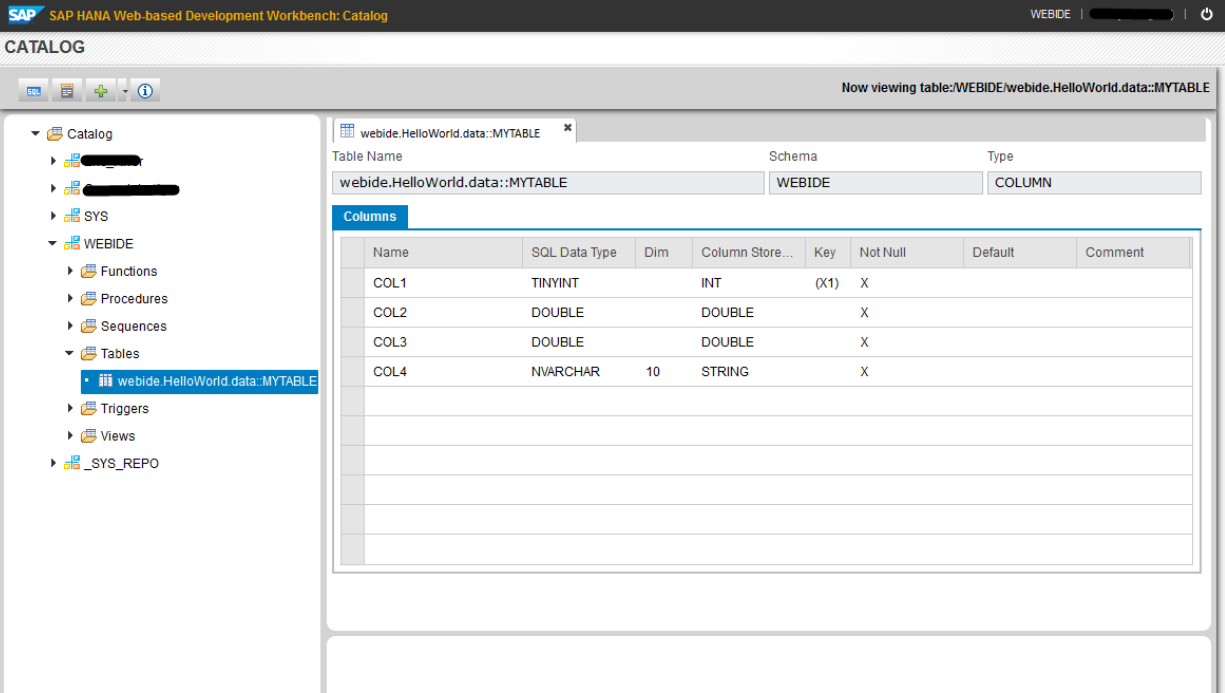Check the Not Null cell for COL1
The width and height of the screenshot is (1225, 693).
[862, 282]
